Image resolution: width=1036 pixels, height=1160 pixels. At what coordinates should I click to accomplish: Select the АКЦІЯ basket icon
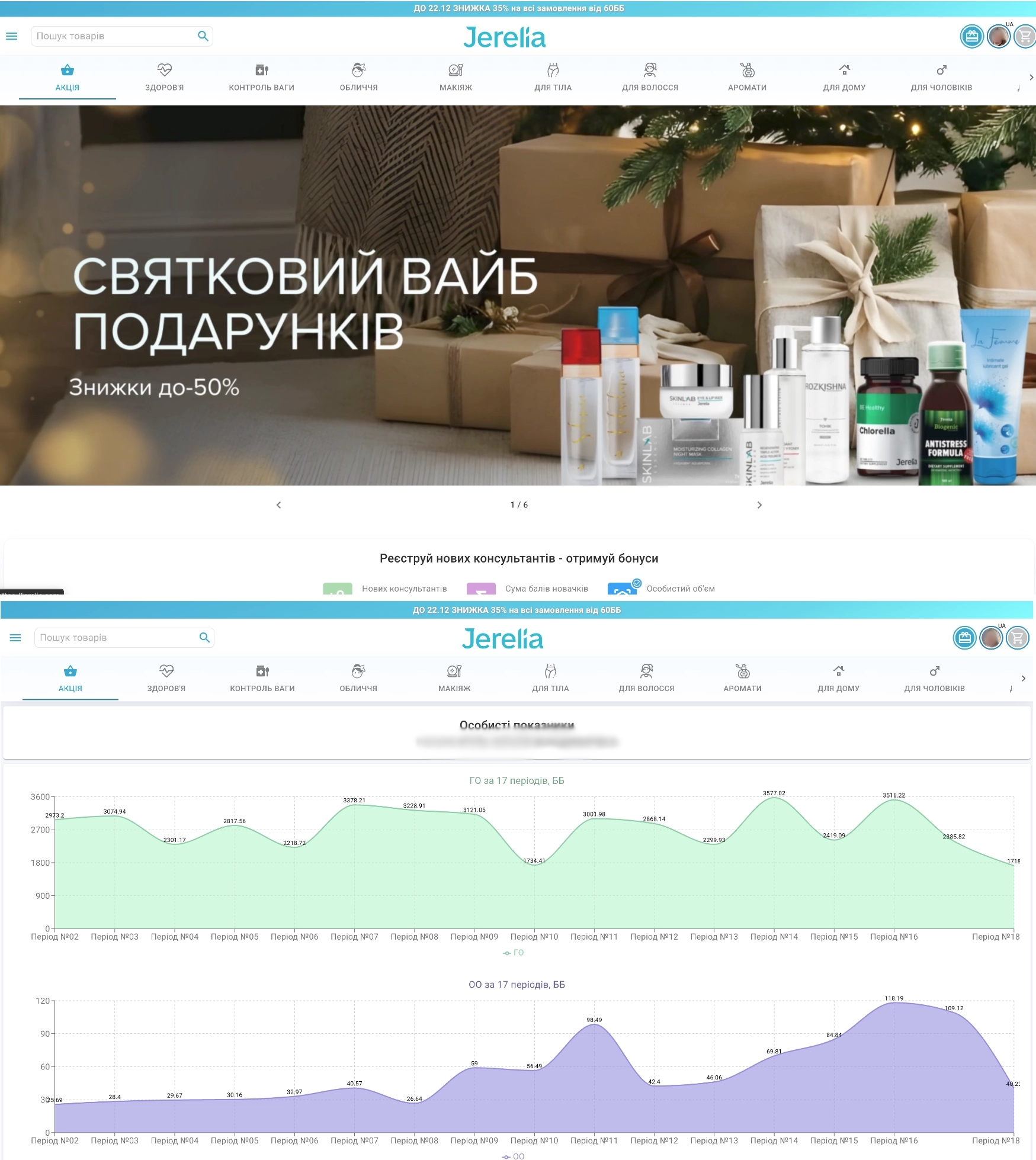point(67,71)
